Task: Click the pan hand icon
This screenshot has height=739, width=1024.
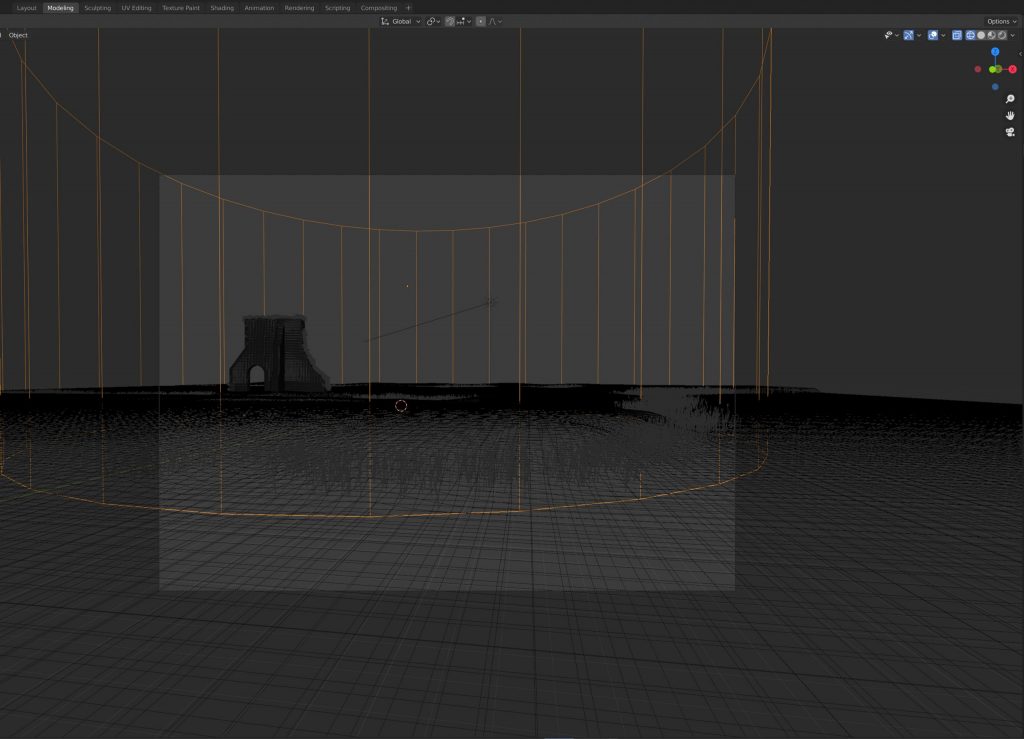Action: pyautogui.click(x=1010, y=115)
